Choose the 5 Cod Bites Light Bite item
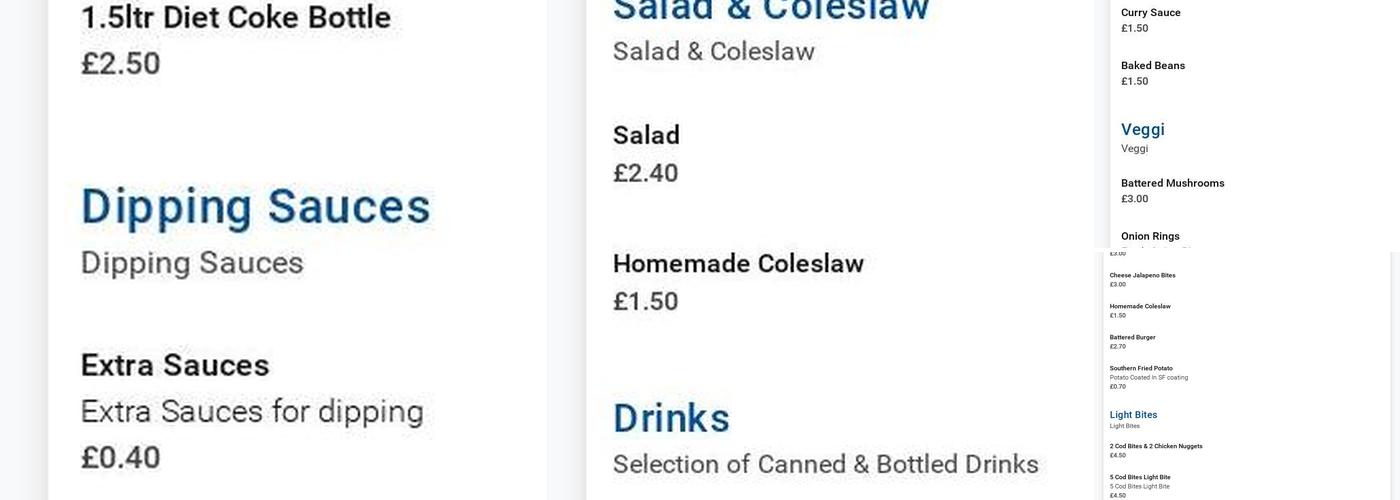The width and height of the screenshot is (1400, 500). 1139,477
